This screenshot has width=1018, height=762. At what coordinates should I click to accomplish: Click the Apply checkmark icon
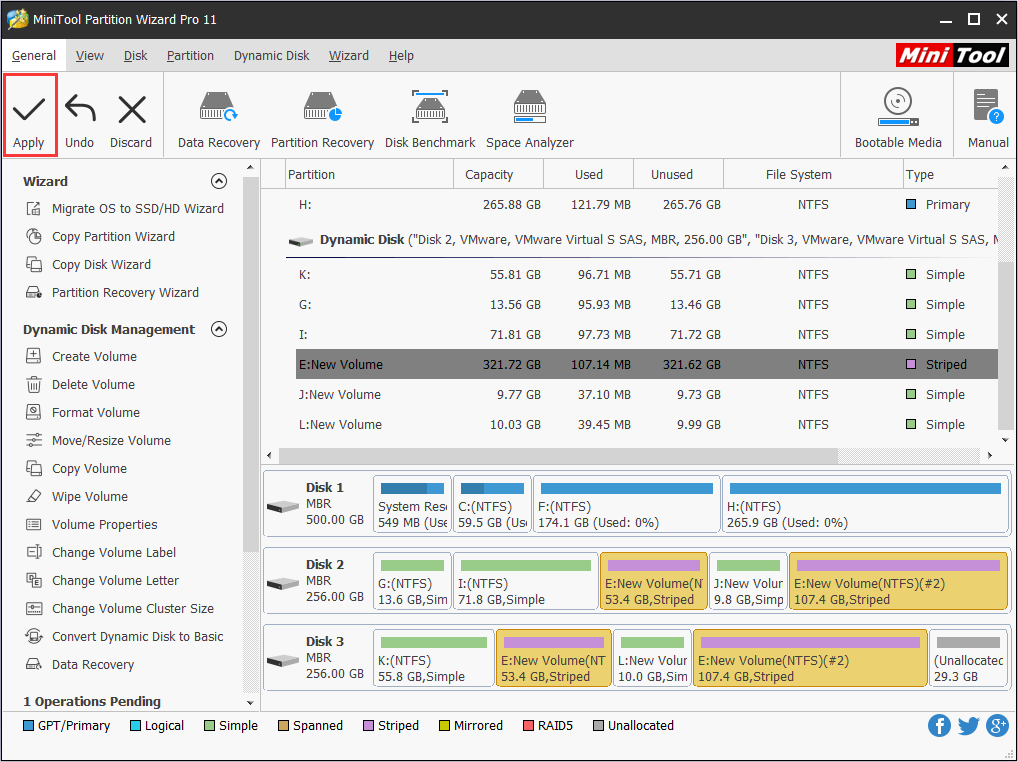click(x=29, y=109)
